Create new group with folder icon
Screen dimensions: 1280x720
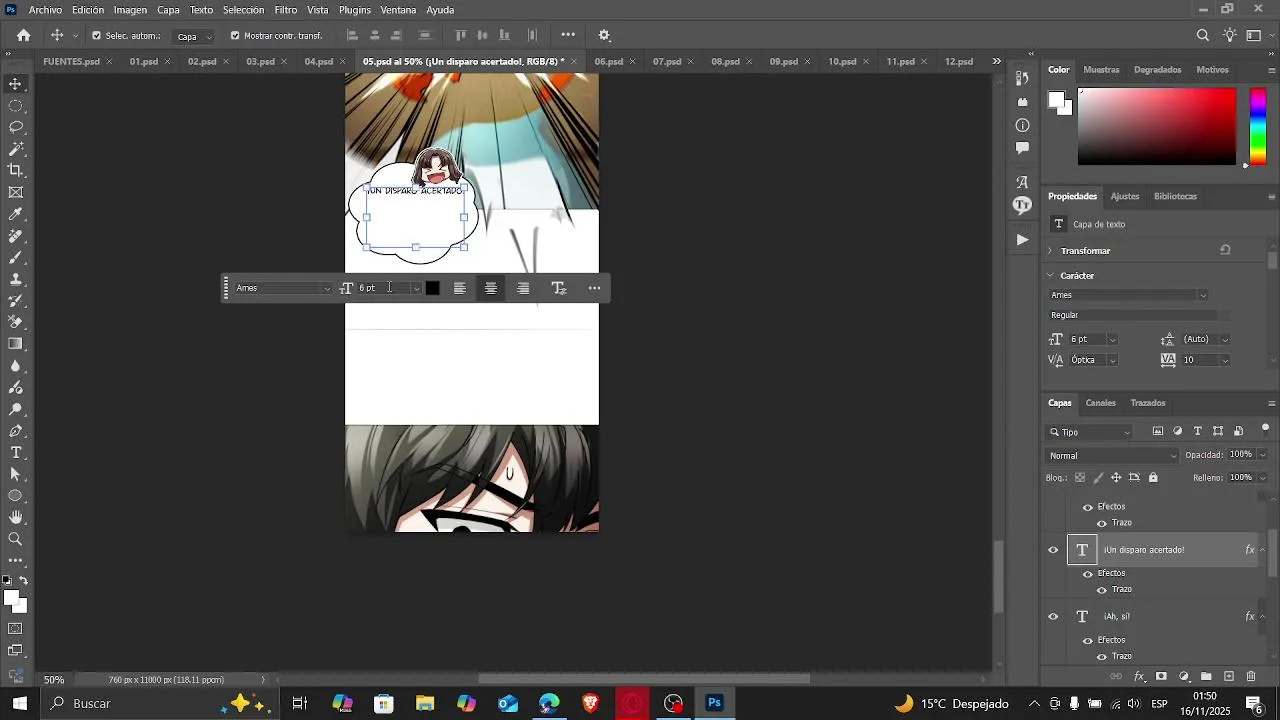coord(1206,677)
